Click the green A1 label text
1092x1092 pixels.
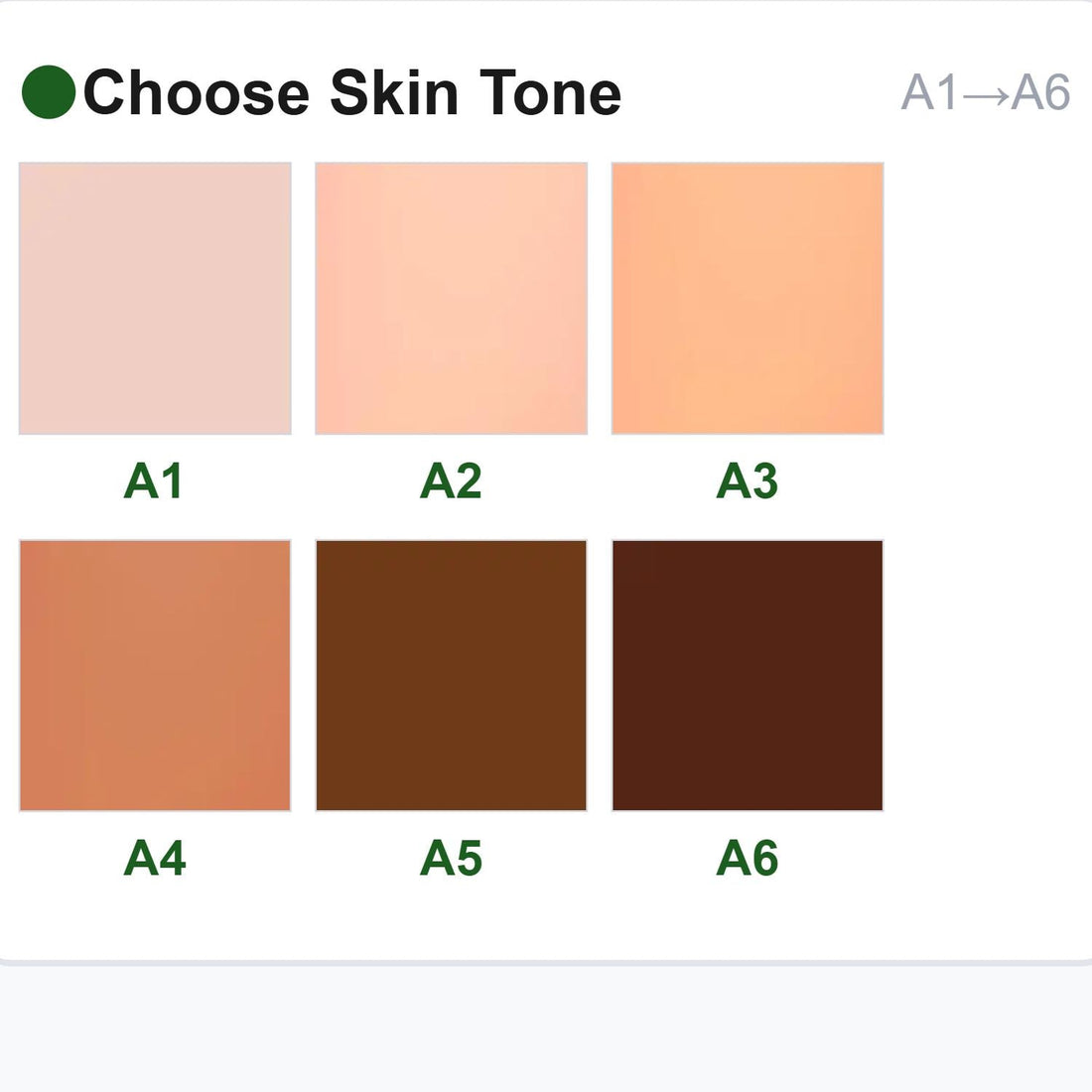[153, 480]
